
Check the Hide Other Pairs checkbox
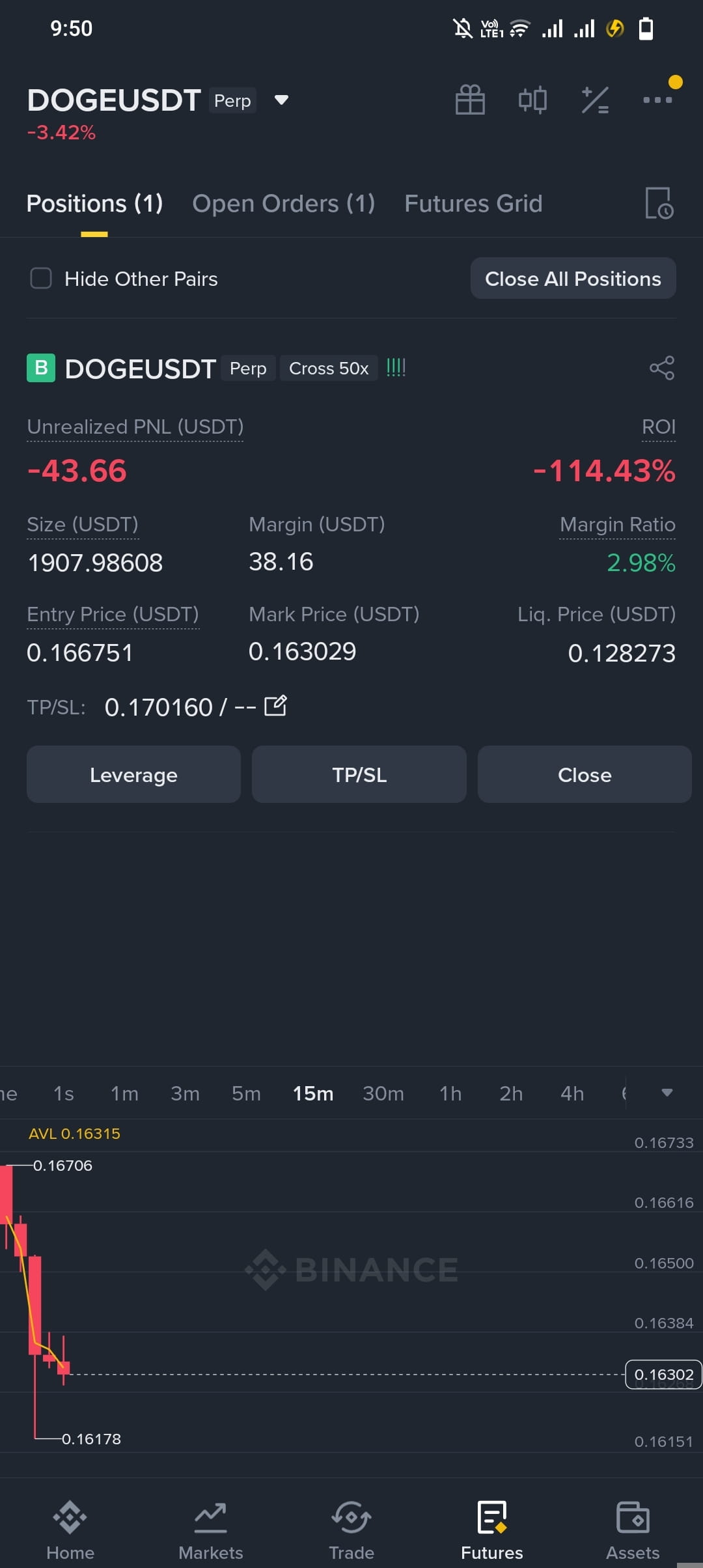tap(41, 278)
